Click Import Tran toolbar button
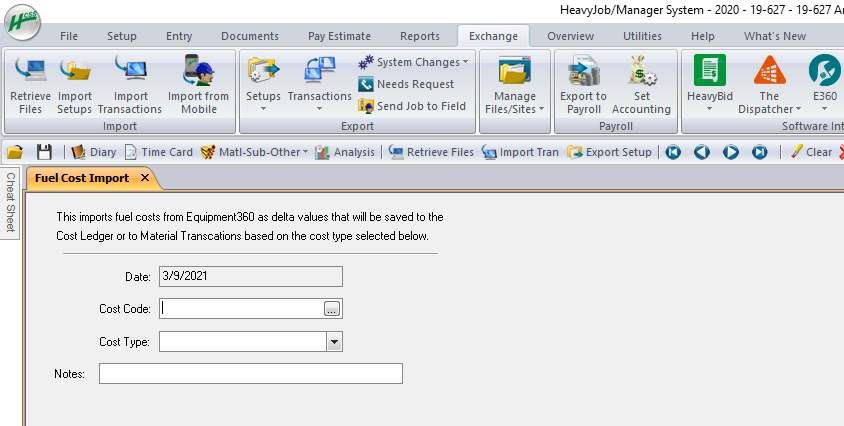This screenshot has width=844, height=426. click(522, 152)
